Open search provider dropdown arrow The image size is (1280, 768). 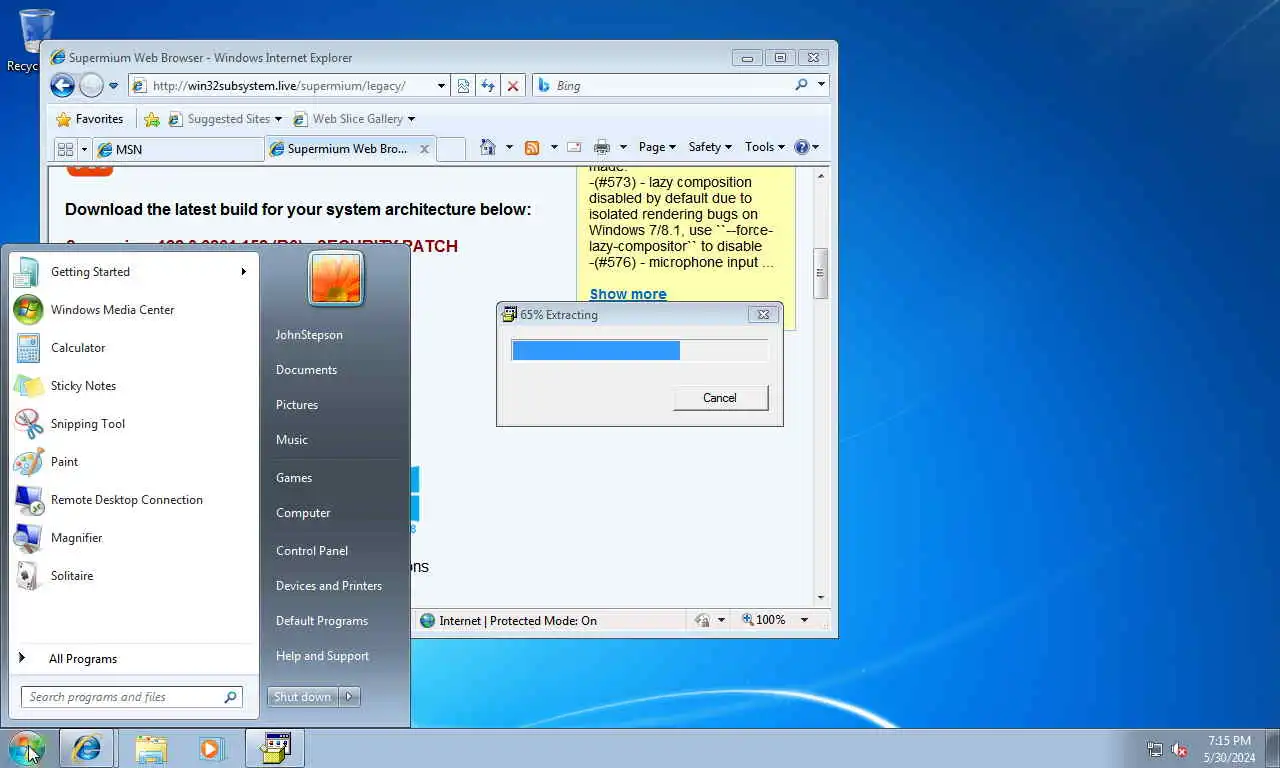(x=821, y=86)
